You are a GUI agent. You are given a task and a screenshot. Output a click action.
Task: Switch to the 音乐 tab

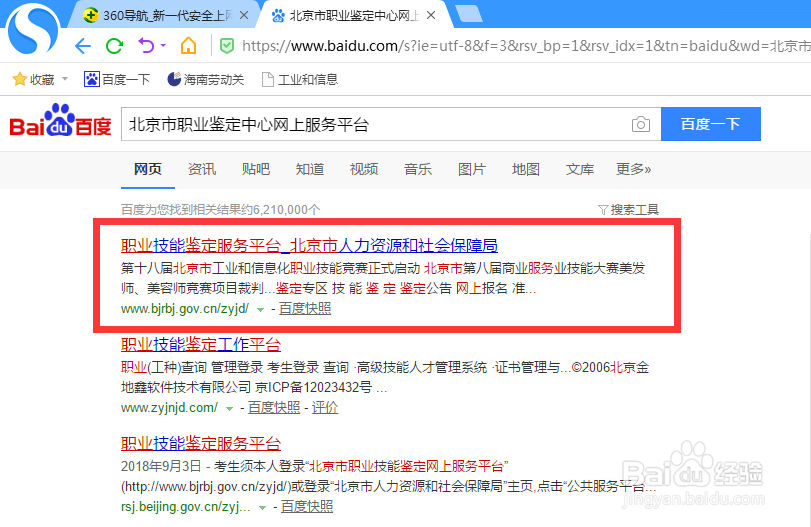418,169
